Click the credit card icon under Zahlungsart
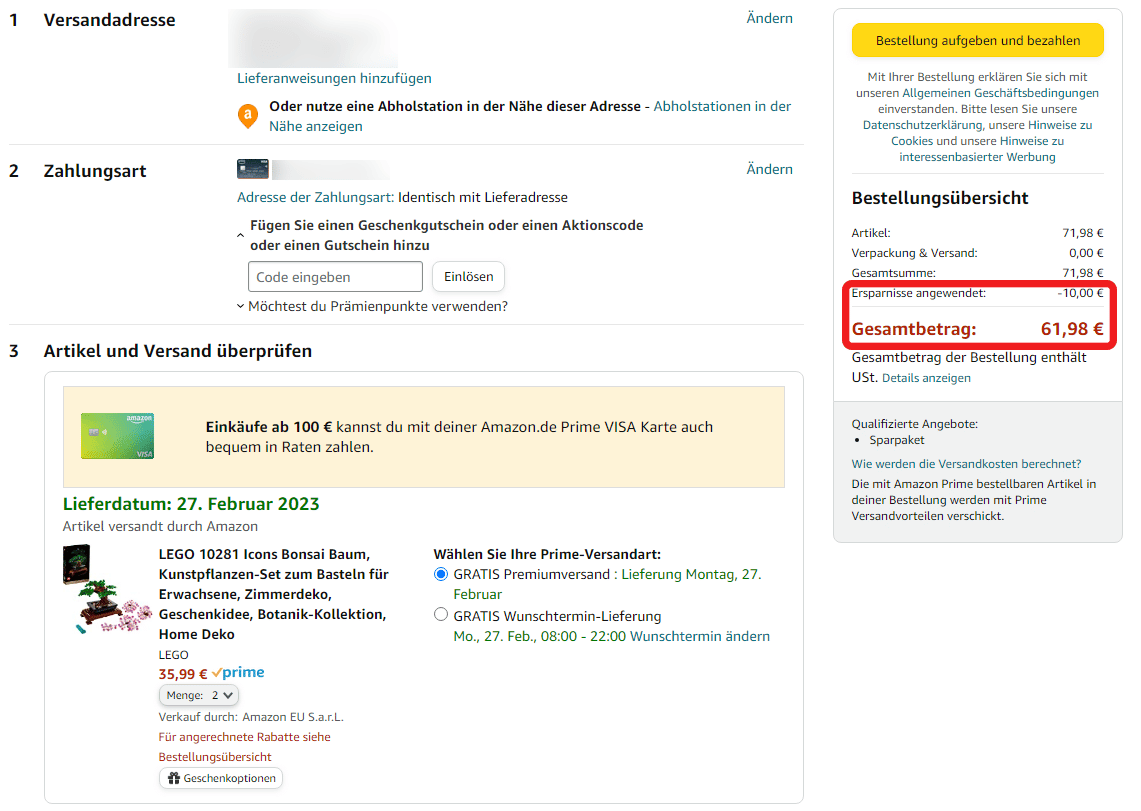This screenshot has height=811, width=1141. click(253, 169)
